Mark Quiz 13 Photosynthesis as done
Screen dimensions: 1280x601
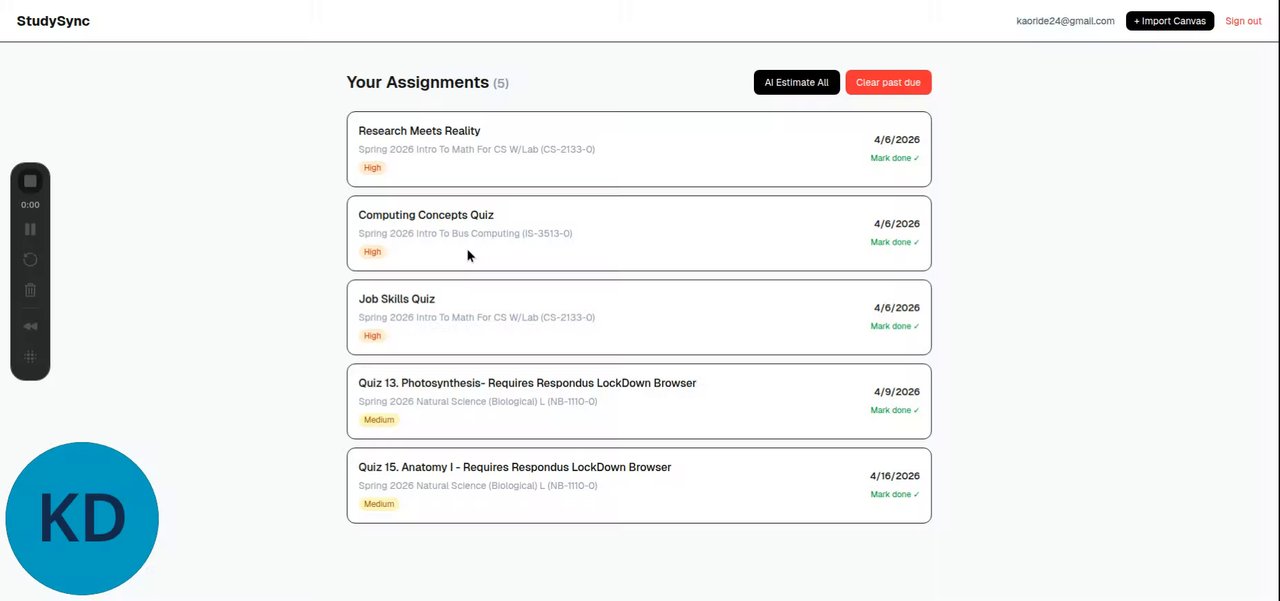pyautogui.click(x=894, y=410)
